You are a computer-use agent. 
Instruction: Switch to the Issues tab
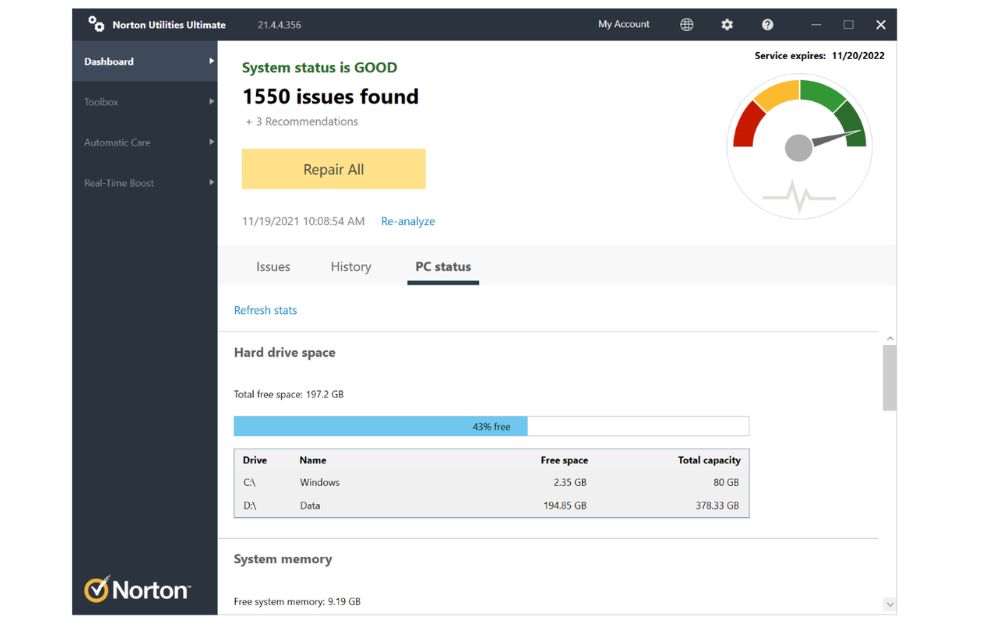click(x=273, y=267)
